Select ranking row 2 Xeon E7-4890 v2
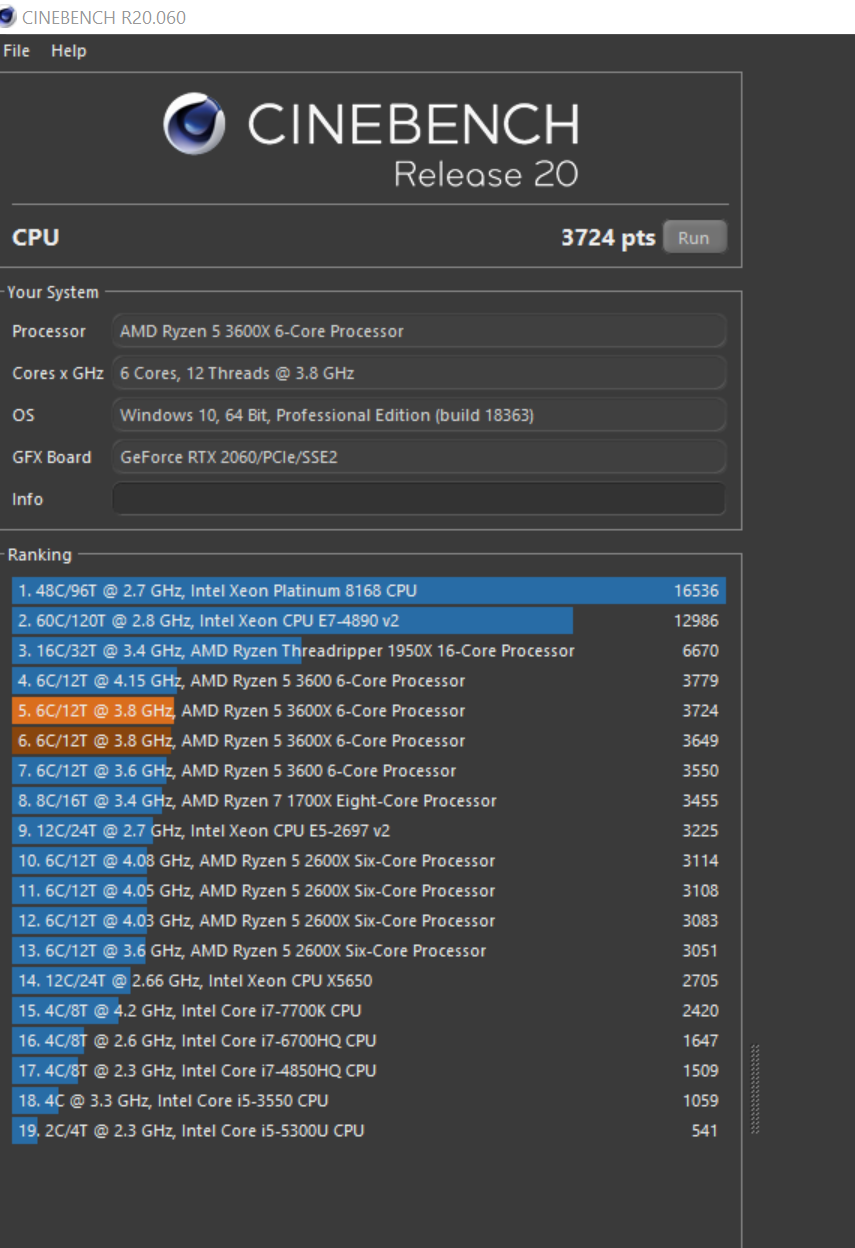 [369, 621]
